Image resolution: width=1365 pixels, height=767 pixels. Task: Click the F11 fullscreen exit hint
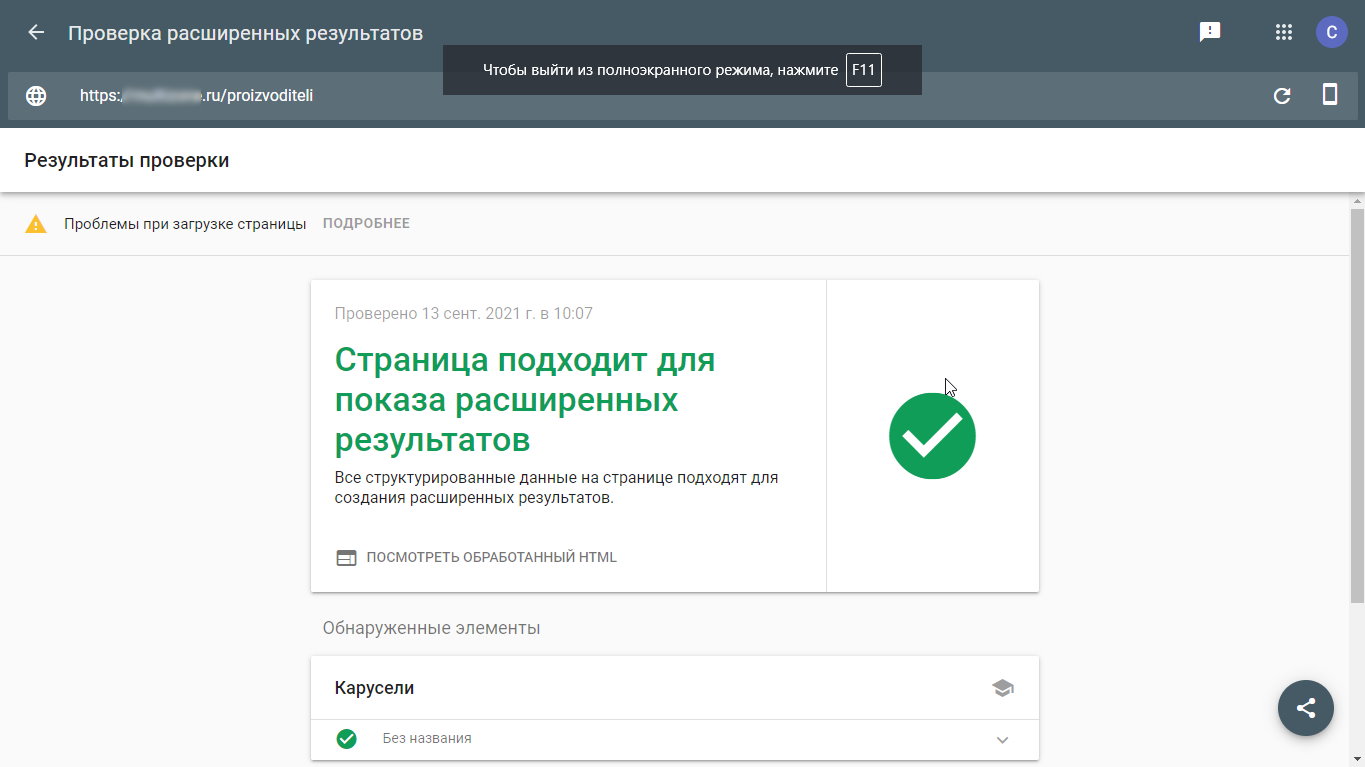863,70
